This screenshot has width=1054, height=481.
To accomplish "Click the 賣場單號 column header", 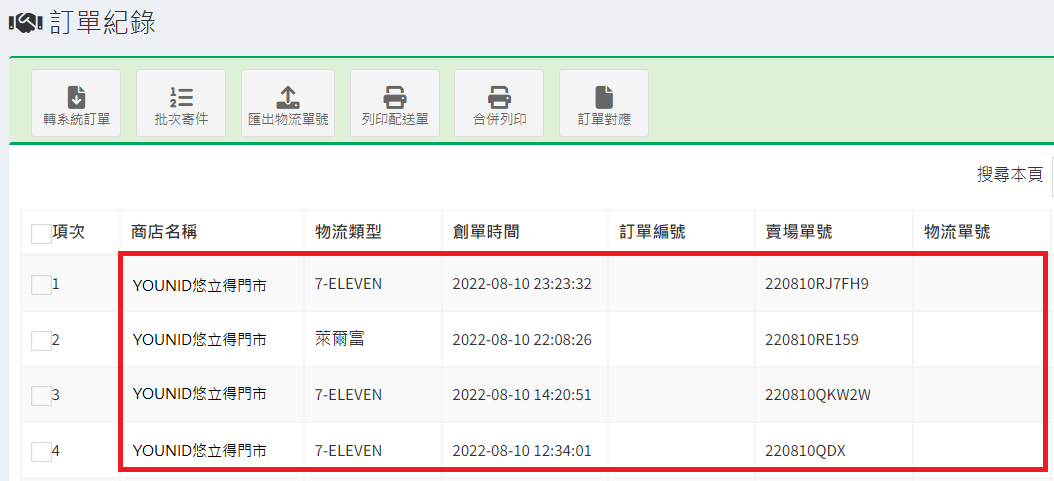I will [x=792, y=232].
